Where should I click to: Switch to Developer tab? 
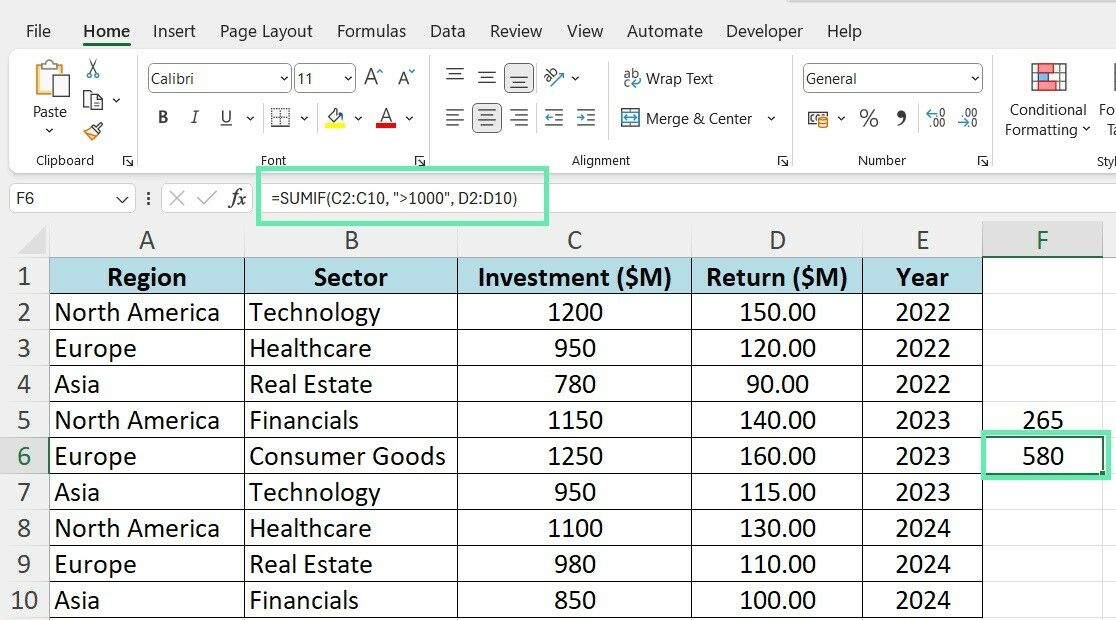click(764, 31)
